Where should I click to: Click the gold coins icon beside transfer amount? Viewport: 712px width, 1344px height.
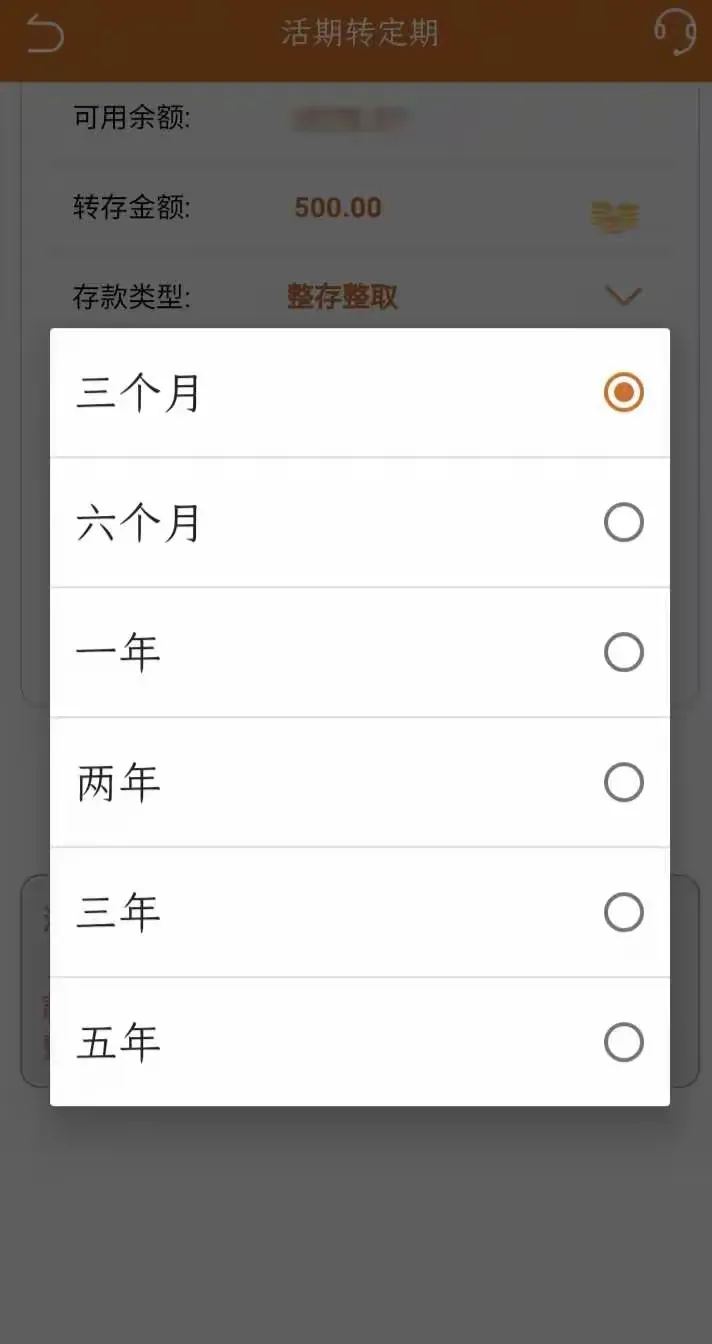pos(617,212)
